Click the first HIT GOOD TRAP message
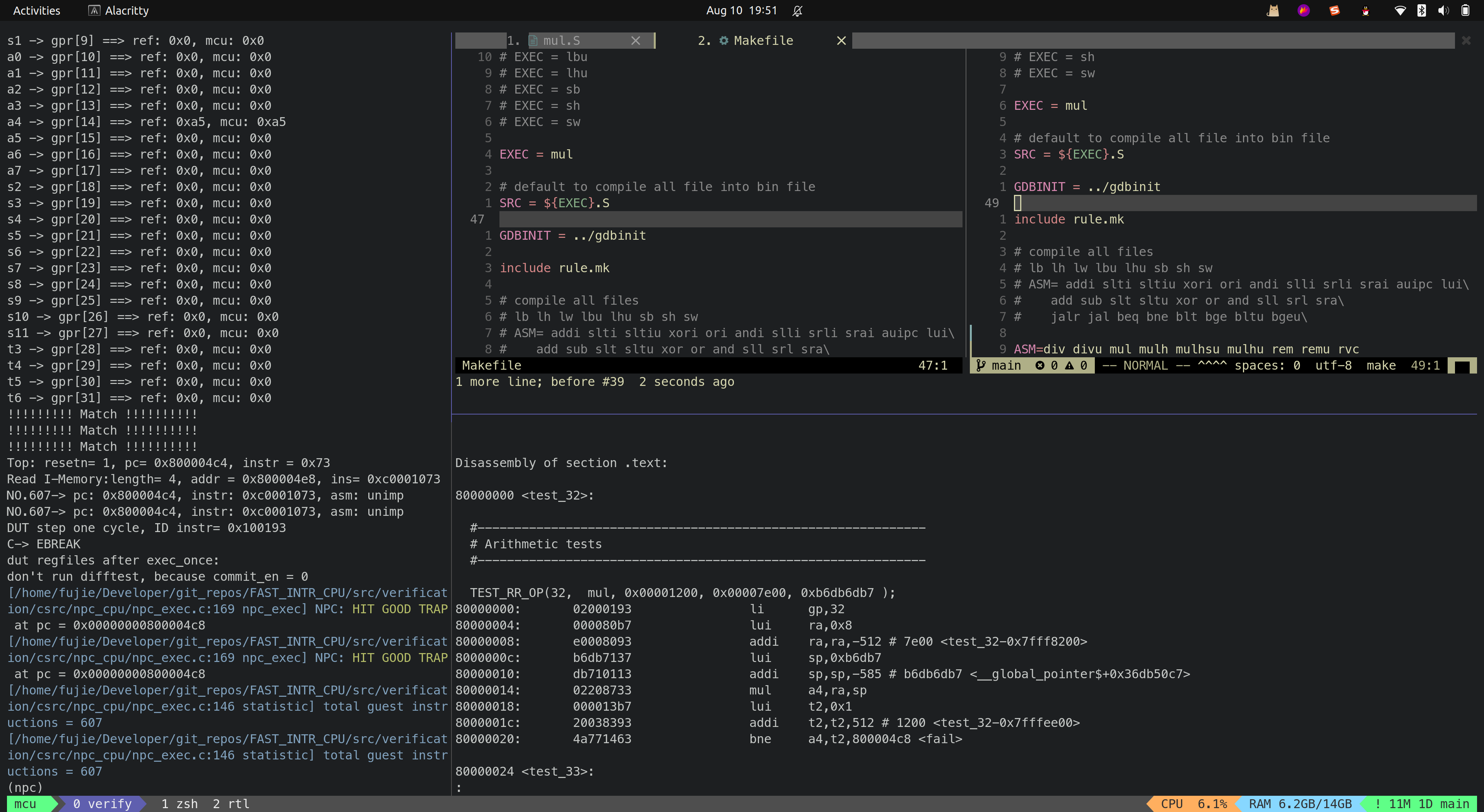The width and height of the screenshot is (1484, 812). [400, 609]
